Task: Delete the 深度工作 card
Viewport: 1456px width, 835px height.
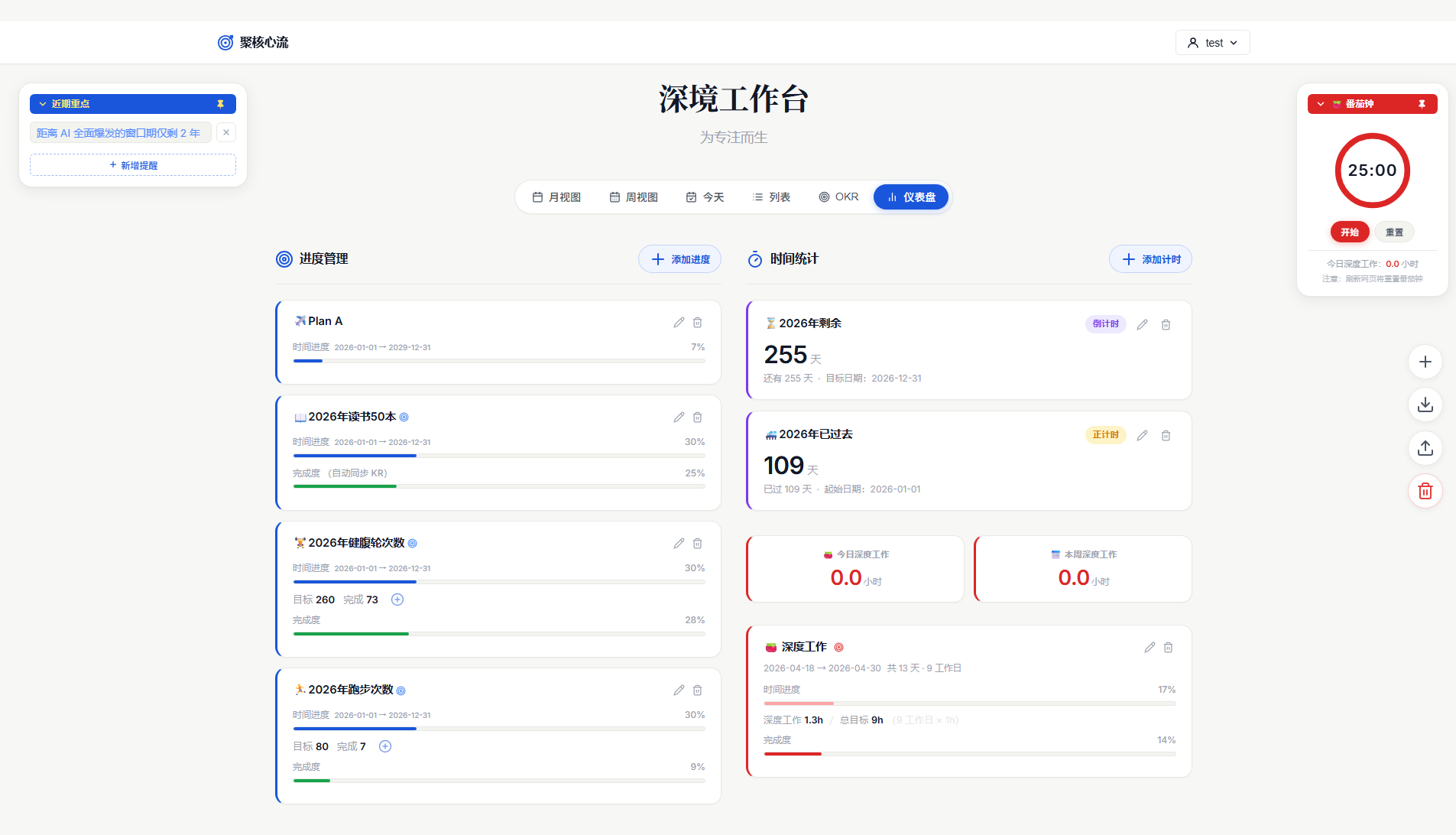Action: coord(1168,648)
